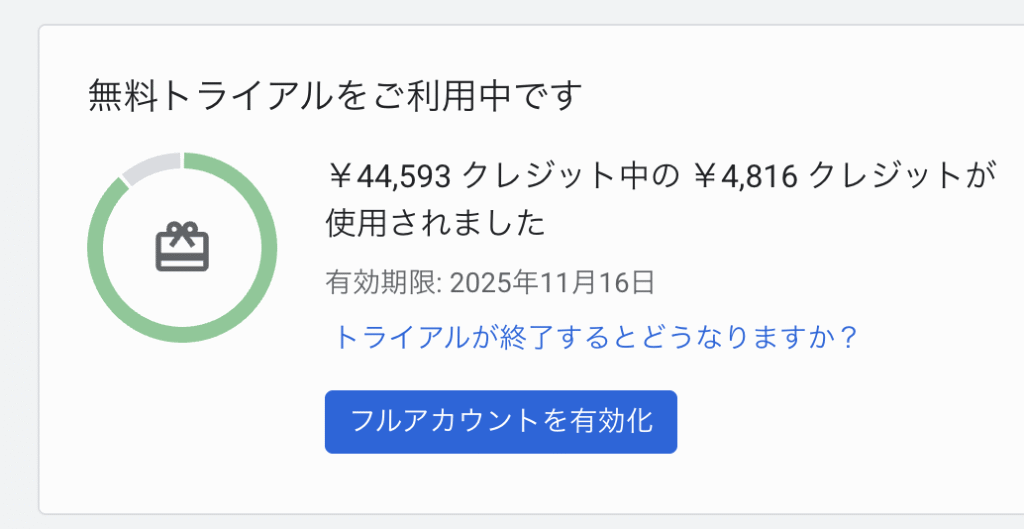Click the ¥44,593 total credit amount
Viewport: 1024px width, 529px height.
(393, 176)
